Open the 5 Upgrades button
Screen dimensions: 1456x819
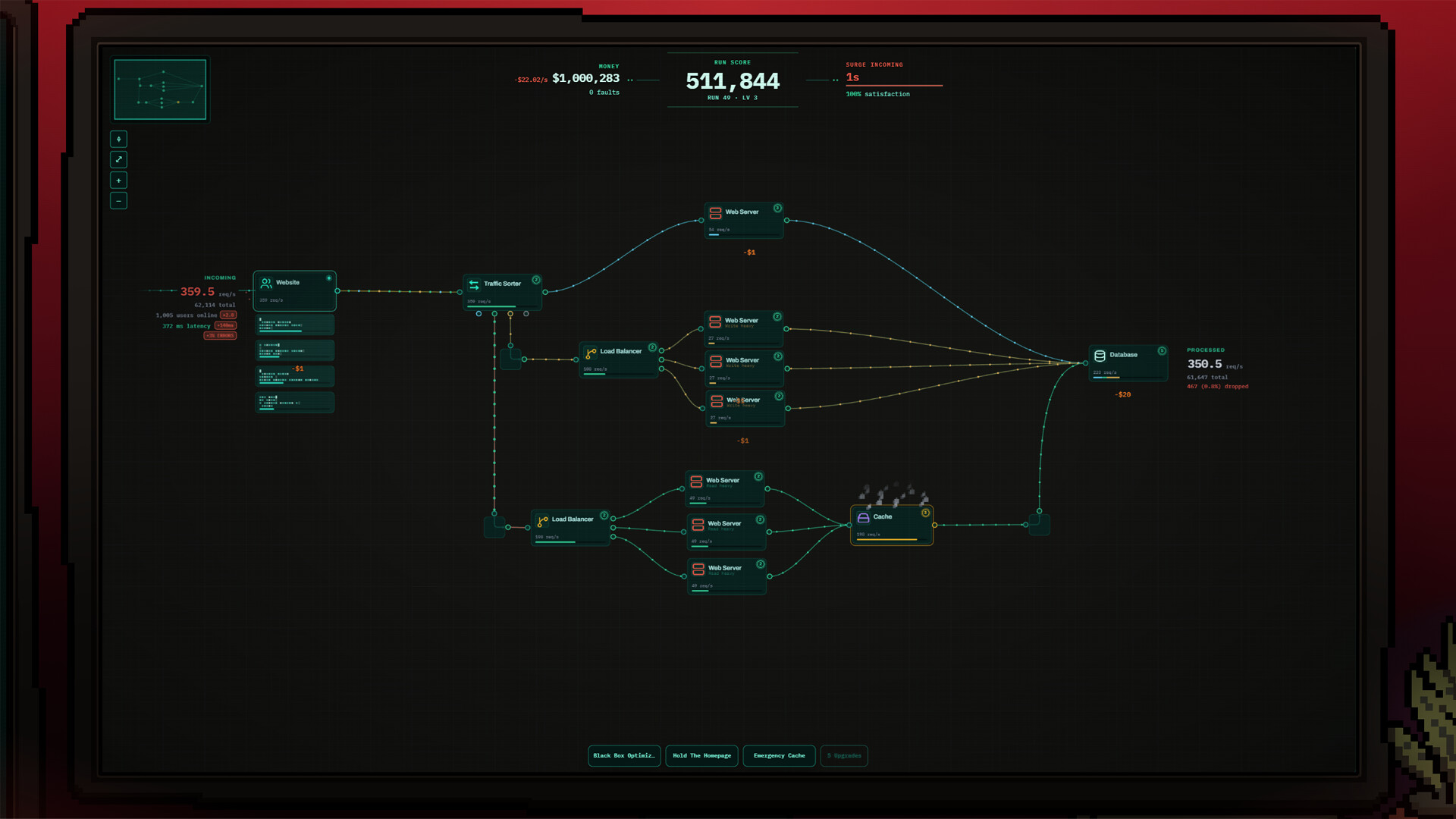coord(844,755)
